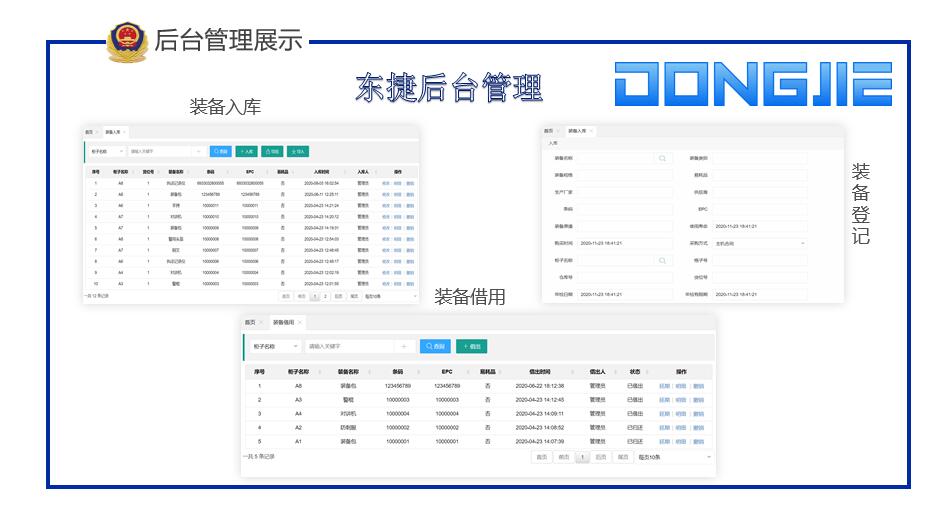Focus keyword input in 装备入库 list panel
The image size is (943, 530).
pos(159,152)
